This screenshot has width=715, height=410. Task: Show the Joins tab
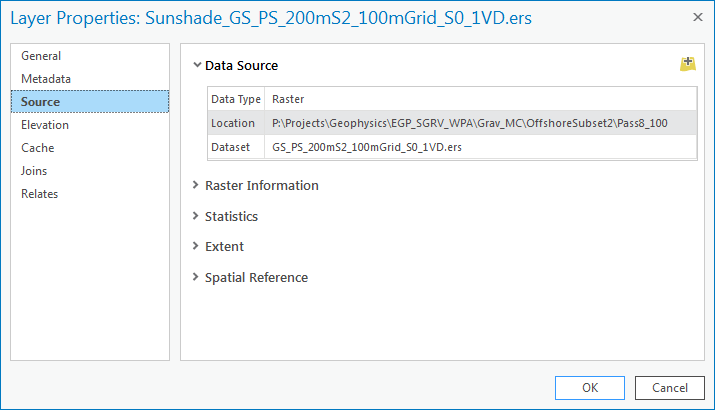(x=34, y=171)
